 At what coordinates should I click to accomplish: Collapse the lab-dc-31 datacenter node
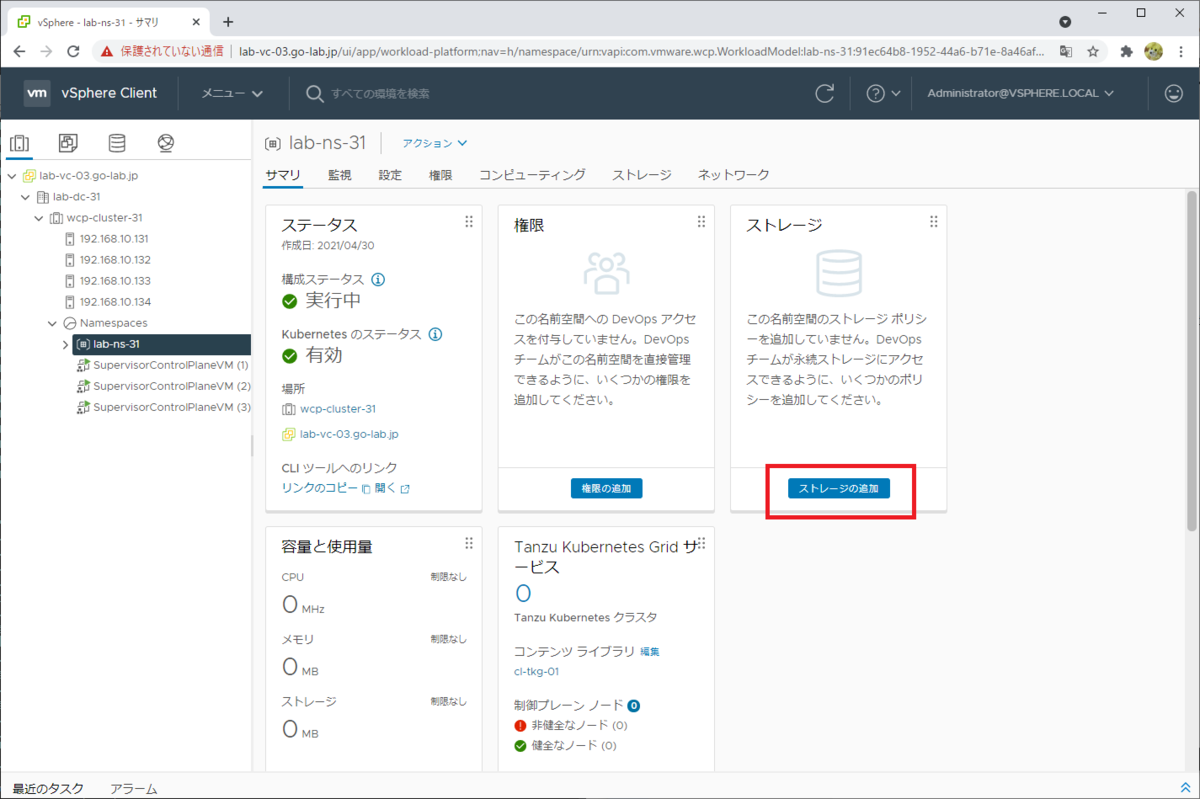tap(25, 197)
